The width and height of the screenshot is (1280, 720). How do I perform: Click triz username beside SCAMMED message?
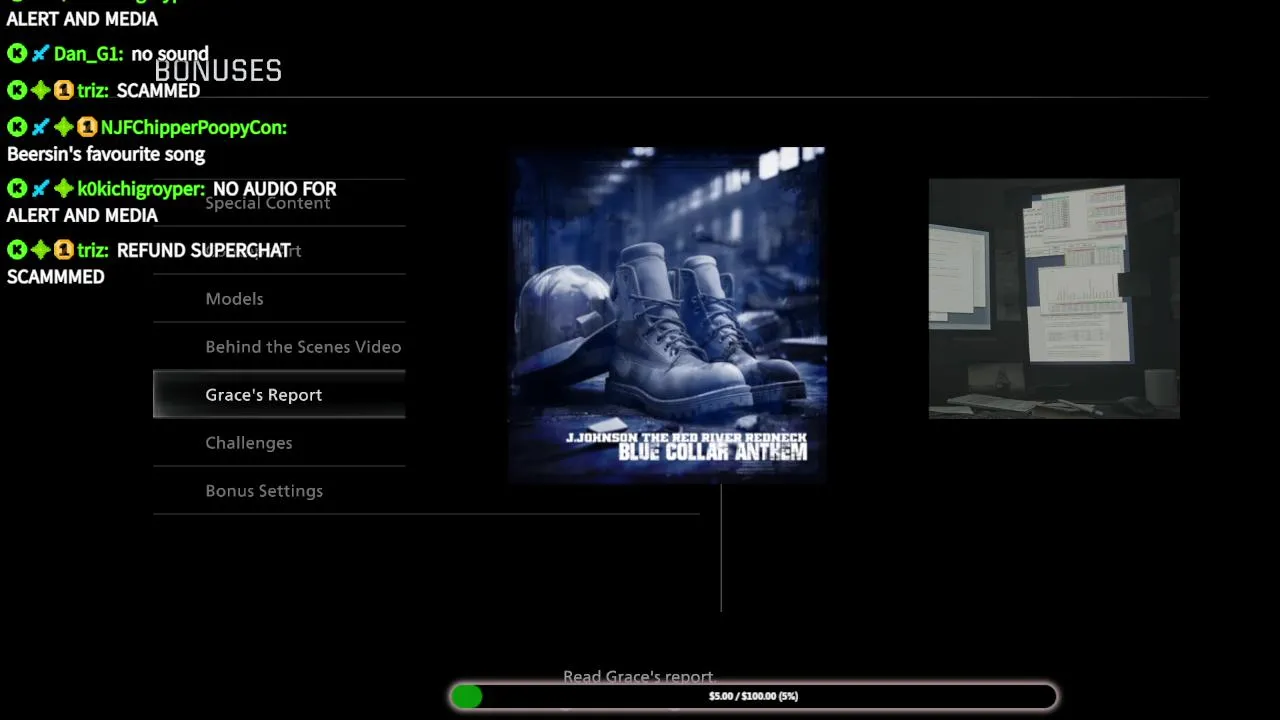tap(92, 91)
